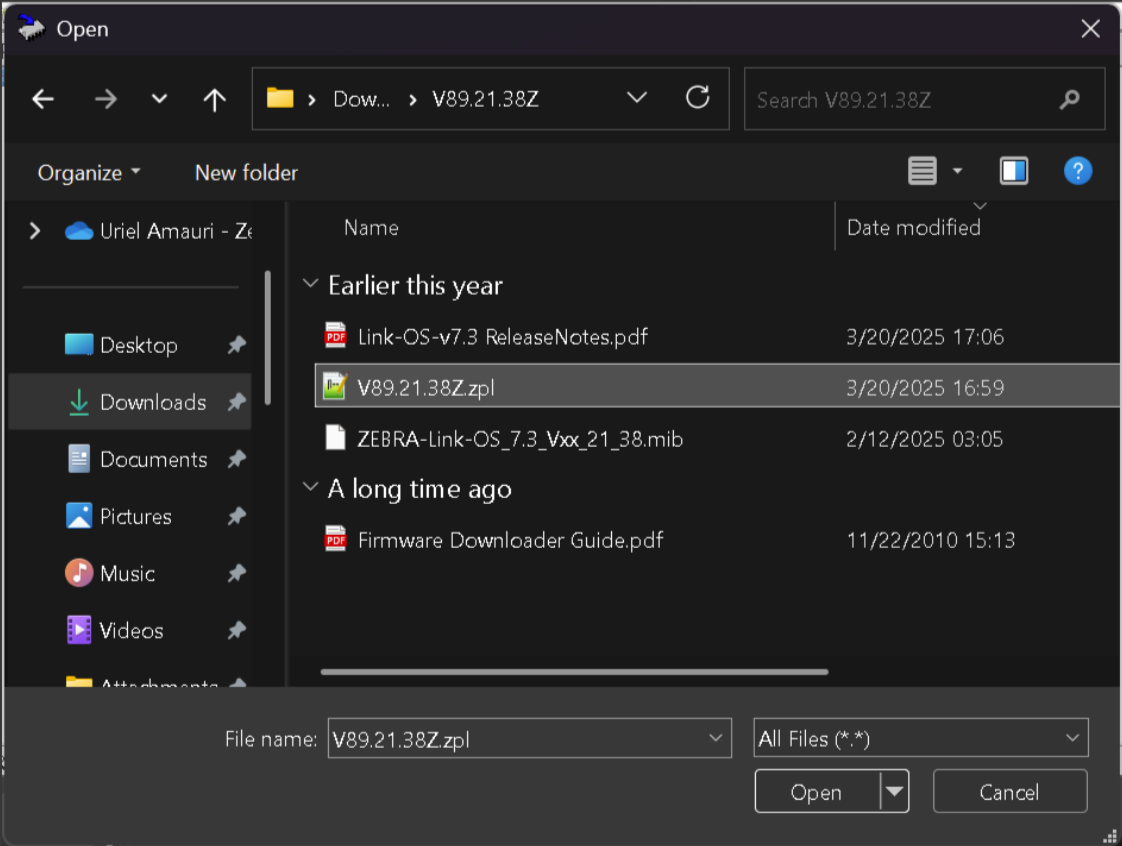Sort files by Date modified column
This screenshot has width=1122, height=846.
pos(914,228)
